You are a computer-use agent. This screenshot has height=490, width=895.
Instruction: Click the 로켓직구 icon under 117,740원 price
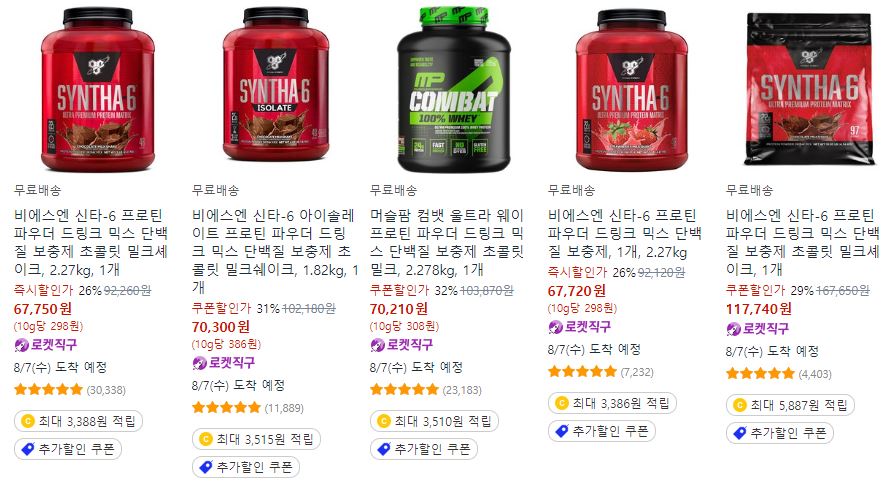coord(733,329)
